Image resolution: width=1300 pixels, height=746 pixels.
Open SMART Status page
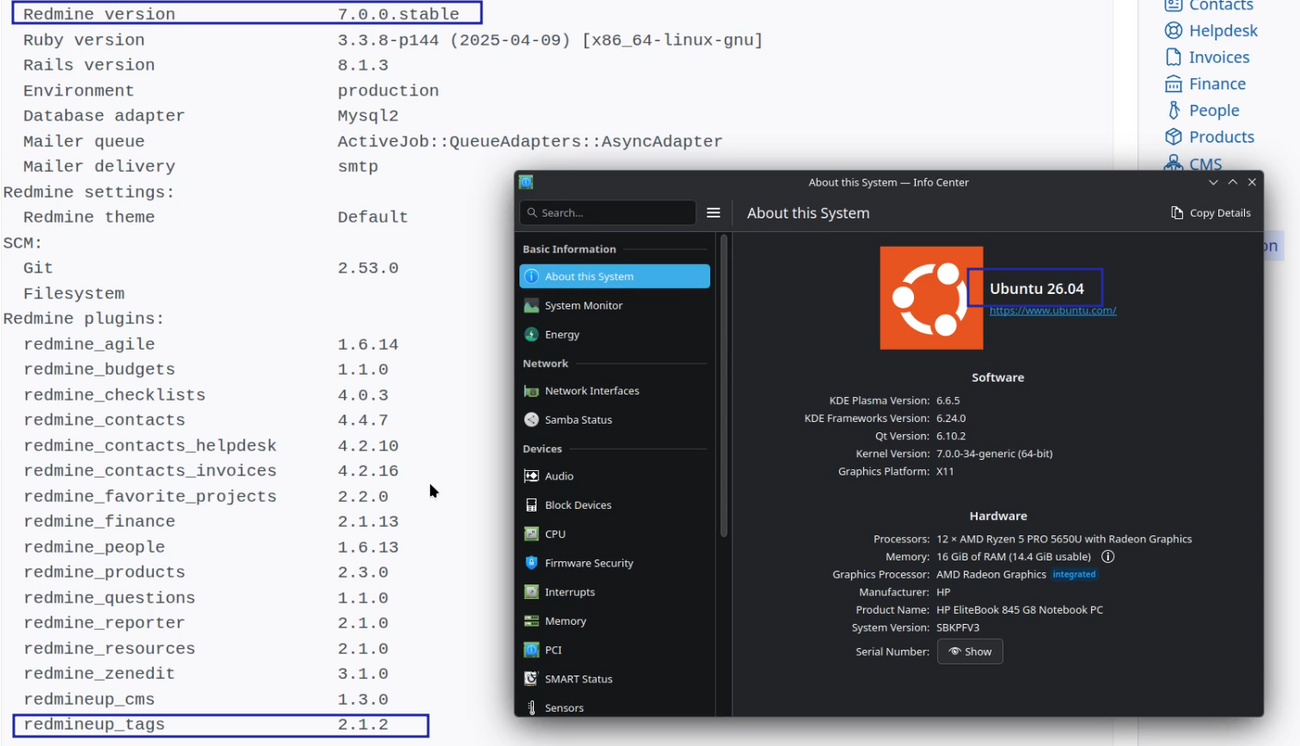615,679
